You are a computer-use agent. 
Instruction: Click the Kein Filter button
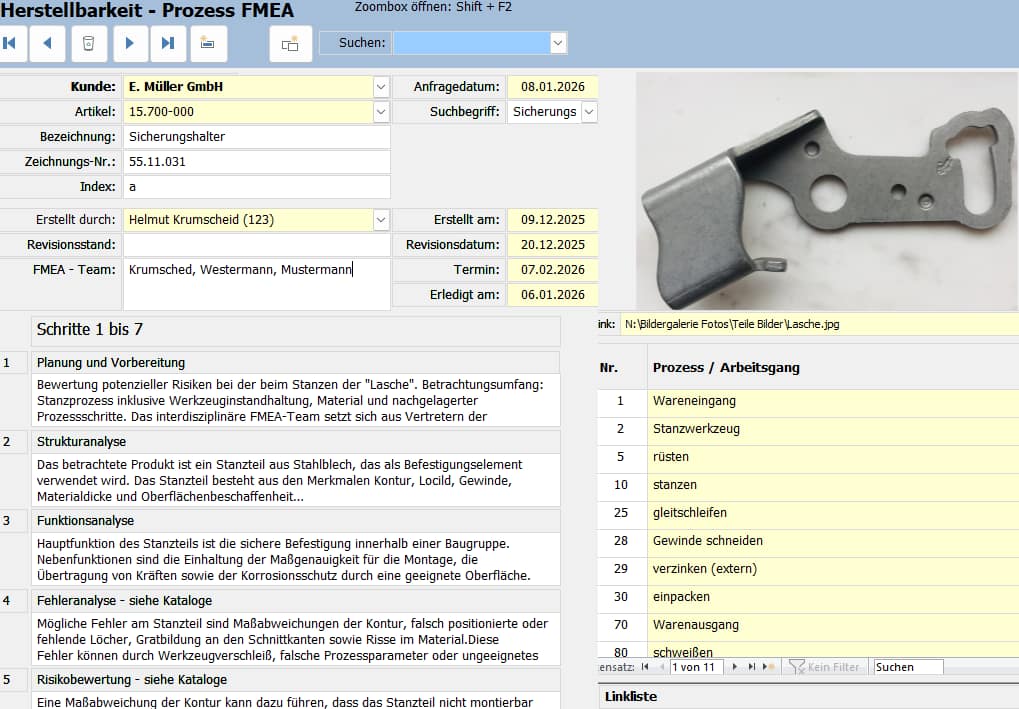825,667
